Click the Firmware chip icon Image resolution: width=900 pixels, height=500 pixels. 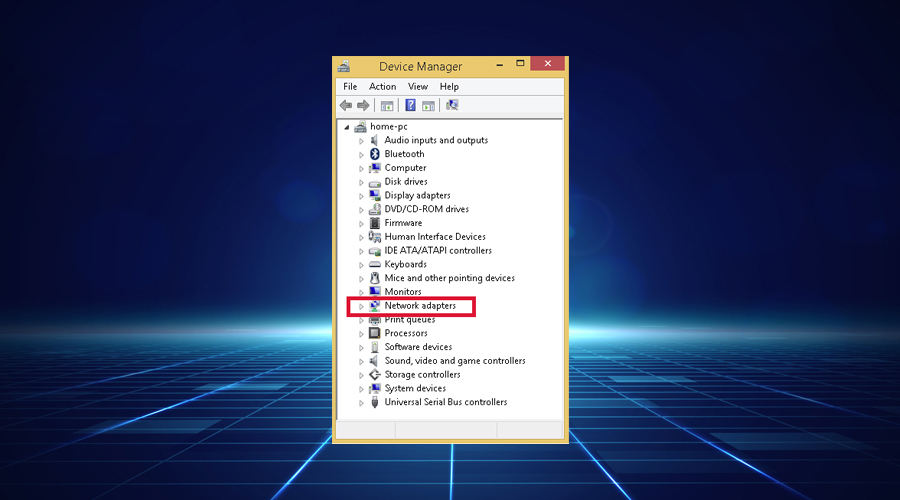374,223
